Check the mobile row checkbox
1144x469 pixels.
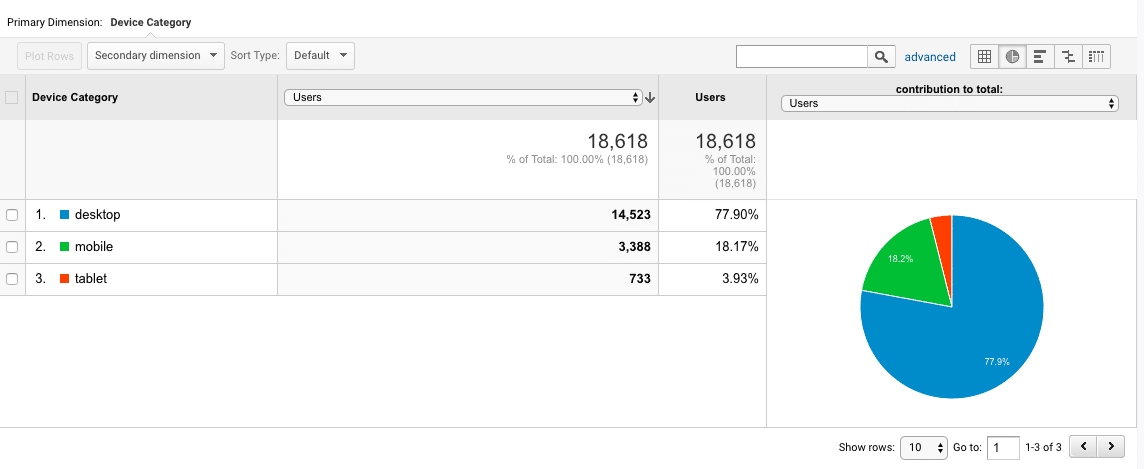12,247
